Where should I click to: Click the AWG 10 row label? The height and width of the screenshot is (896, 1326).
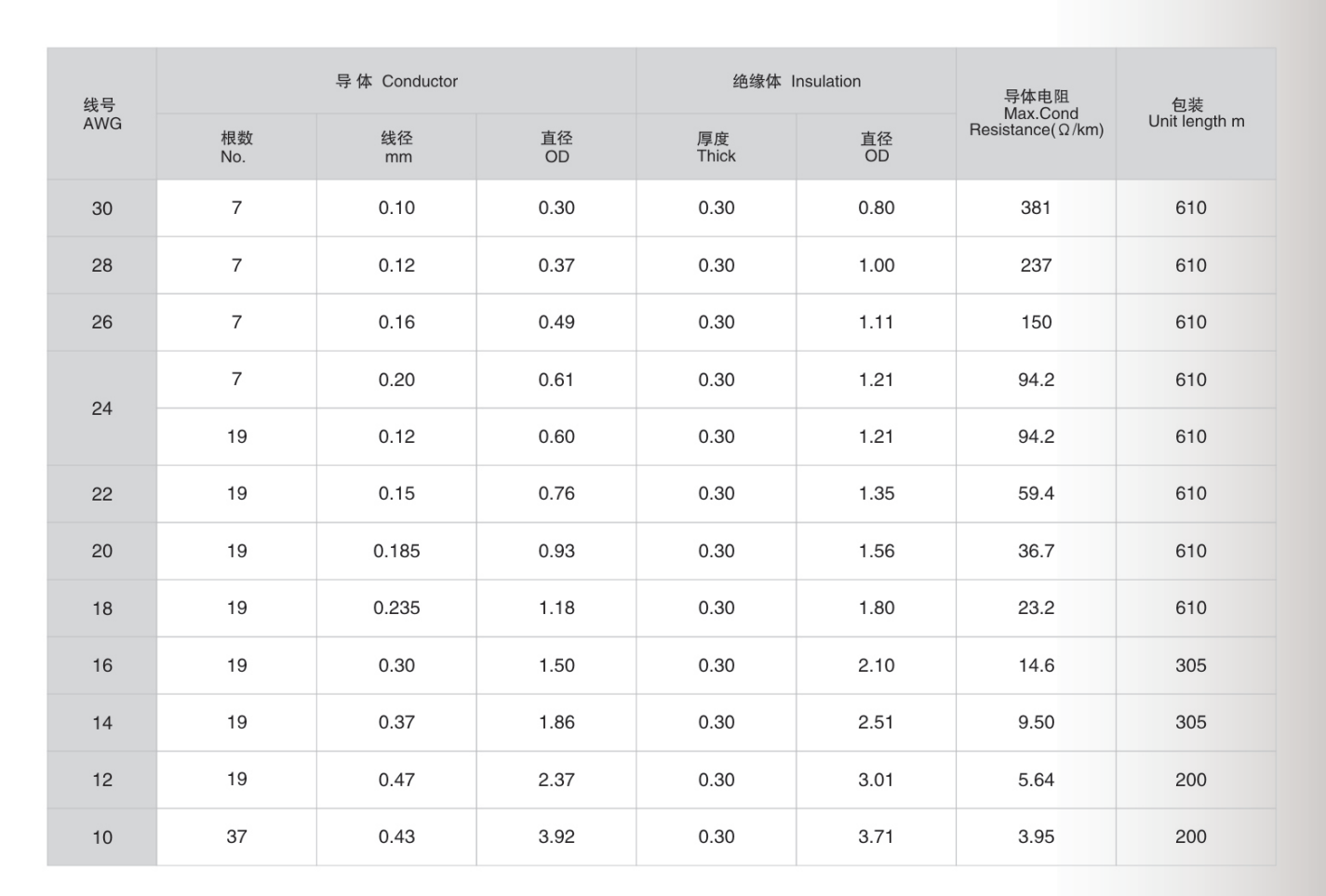click(102, 837)
